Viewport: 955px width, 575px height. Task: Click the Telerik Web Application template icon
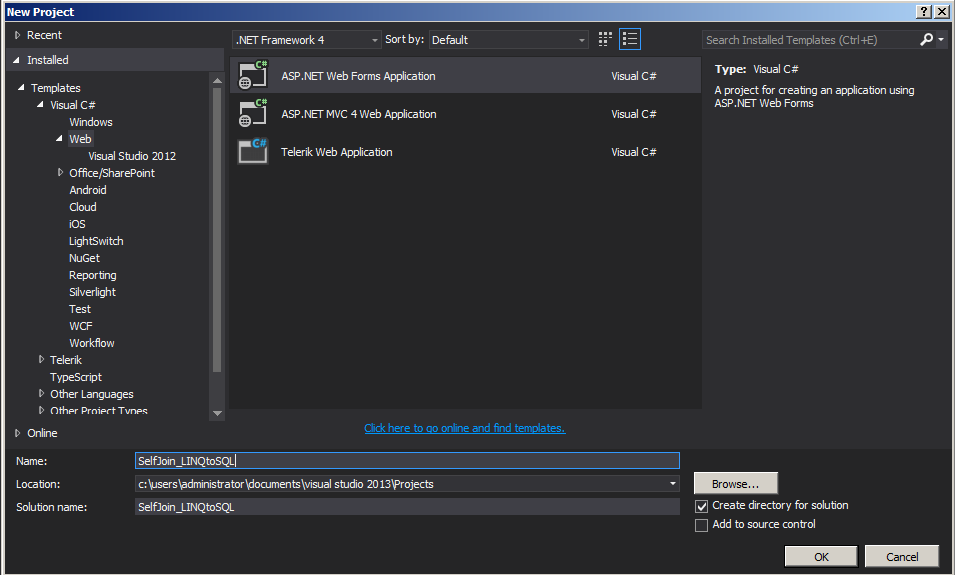[x=253, y=152]
